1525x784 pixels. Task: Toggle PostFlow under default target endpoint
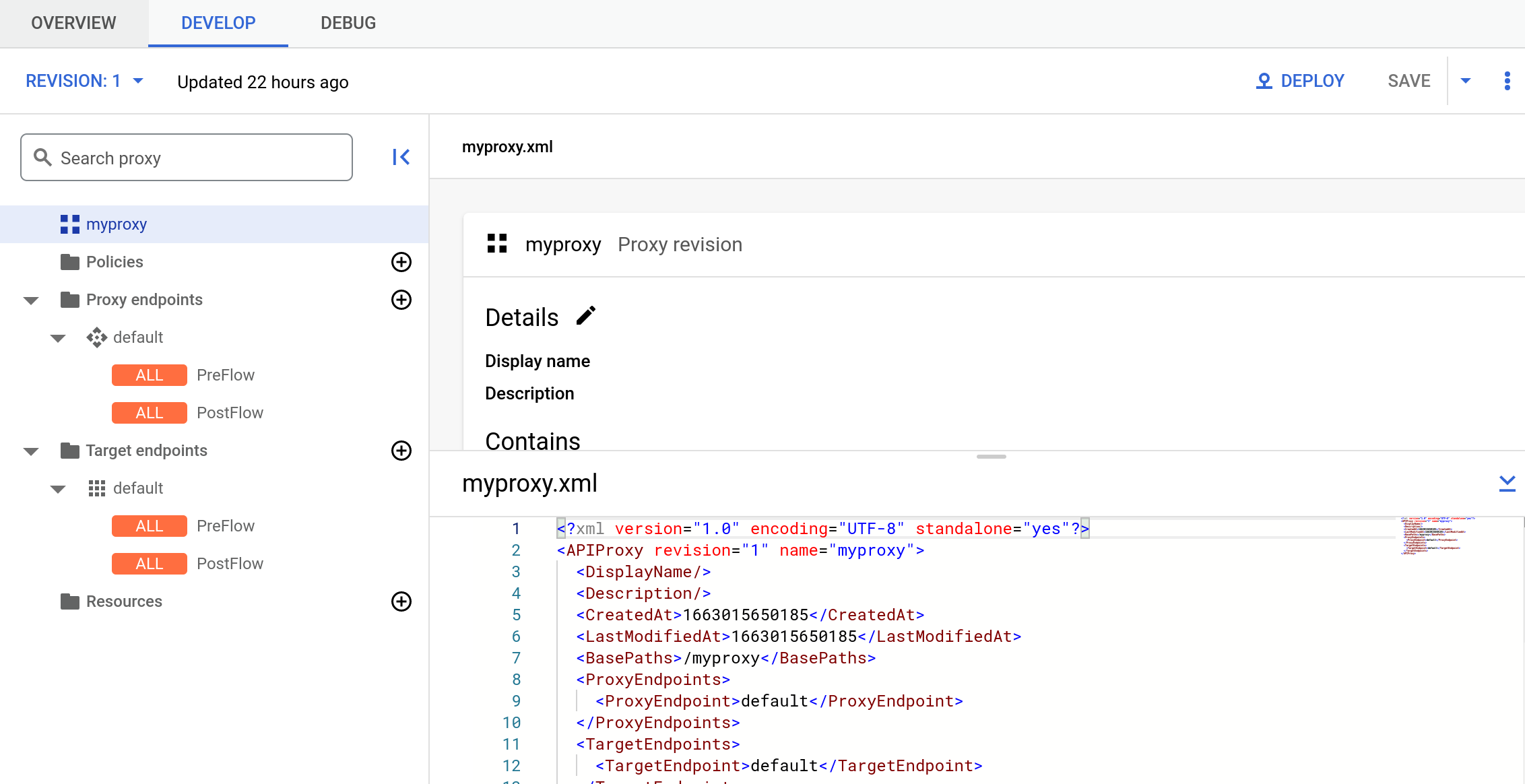[x=190, y=563]
